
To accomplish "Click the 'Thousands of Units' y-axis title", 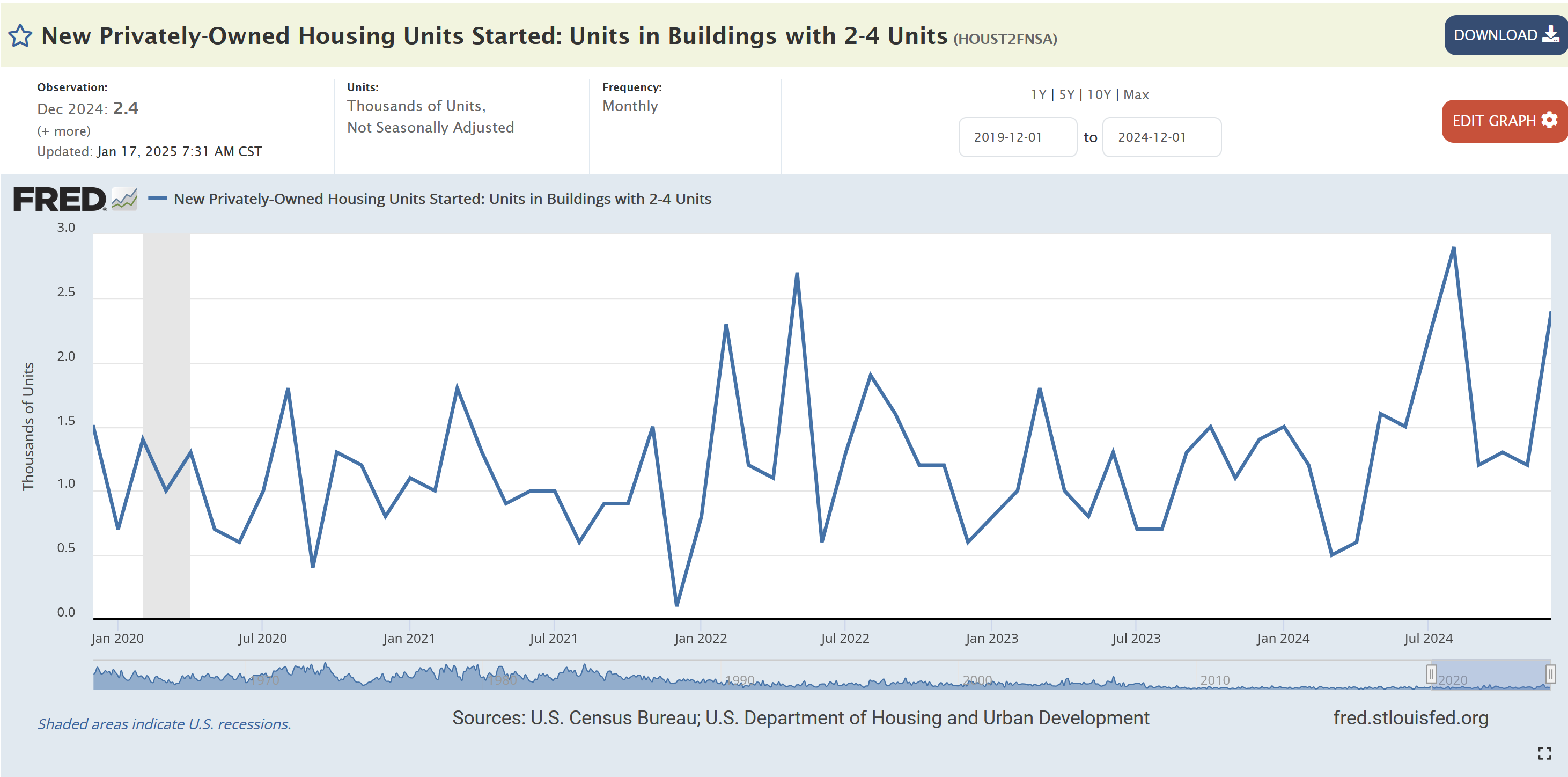I will [28, 426].
